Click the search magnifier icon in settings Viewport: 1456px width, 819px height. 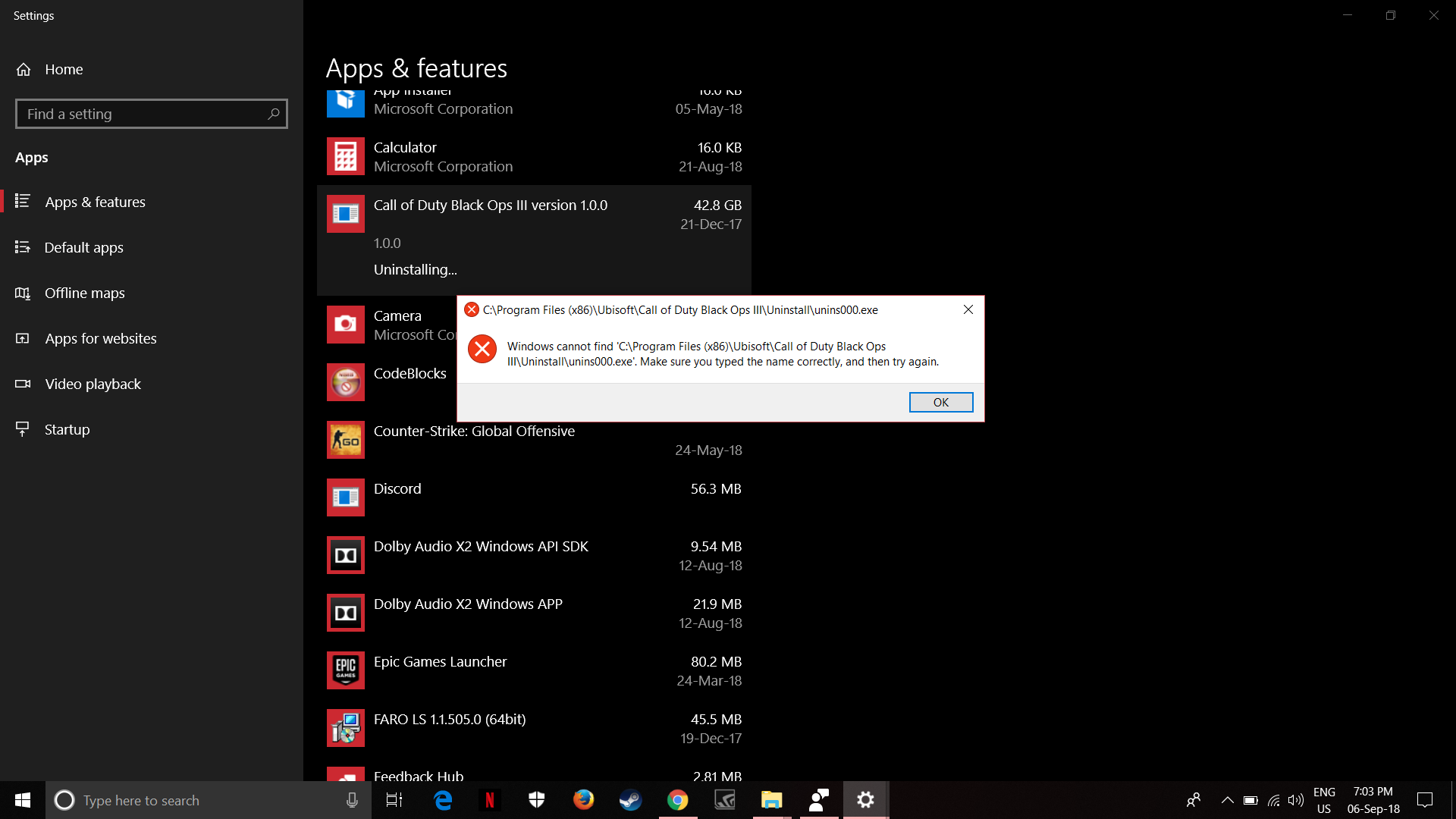click(x=274, y=114)
